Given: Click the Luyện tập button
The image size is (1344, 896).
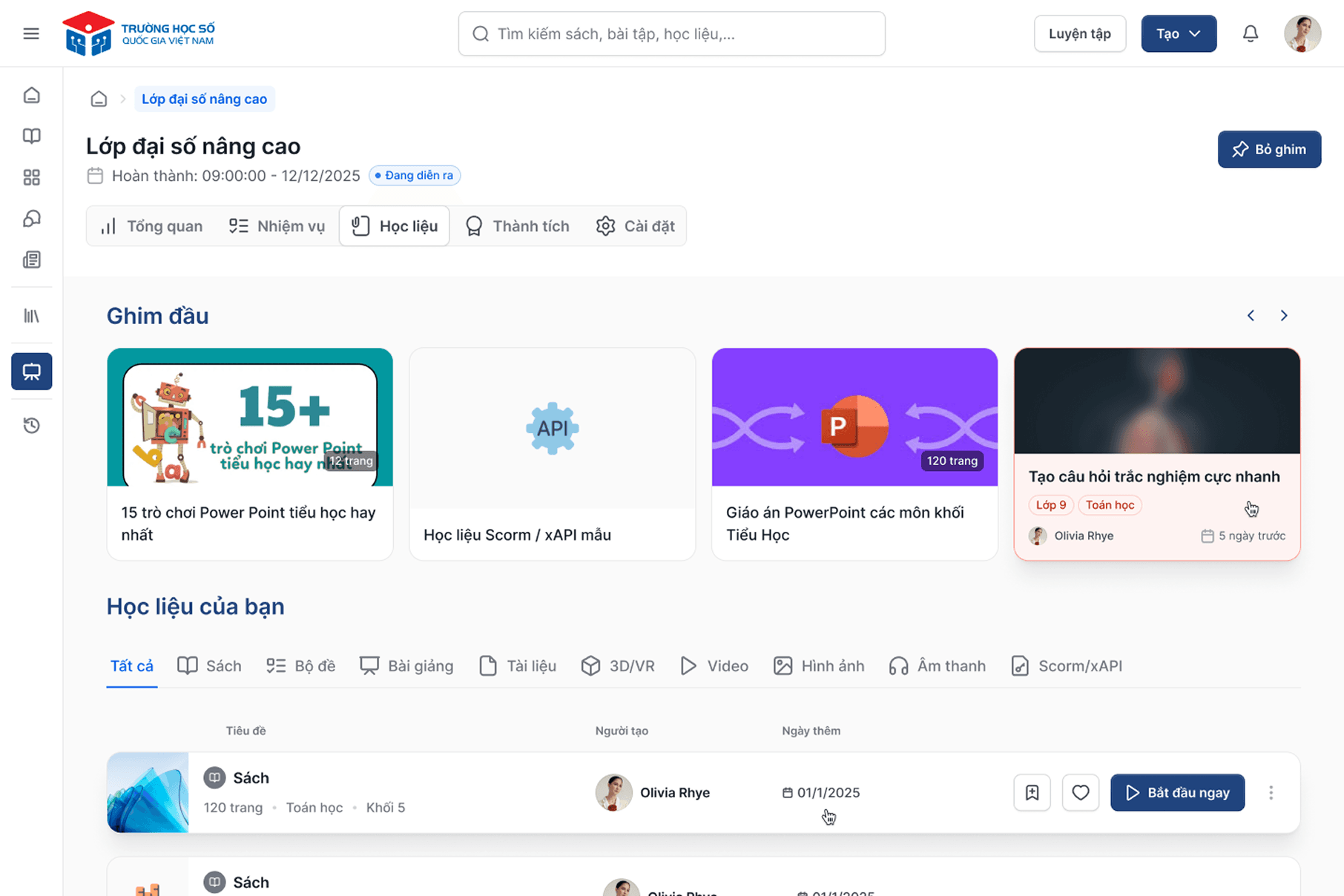Looking at the screenshot, I should pyautogui.click(x=1079, y=33).
